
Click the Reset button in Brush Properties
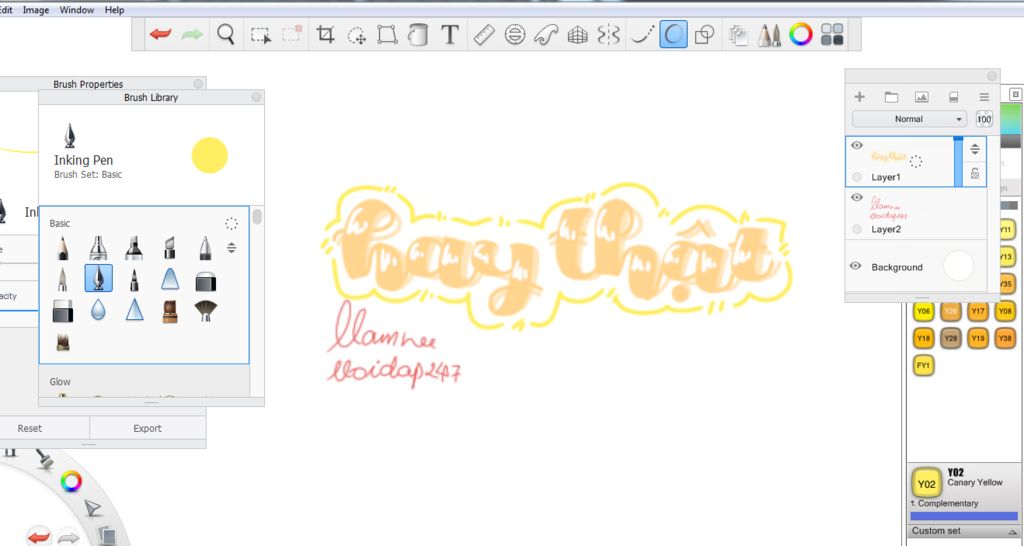[x=29, y=428]
